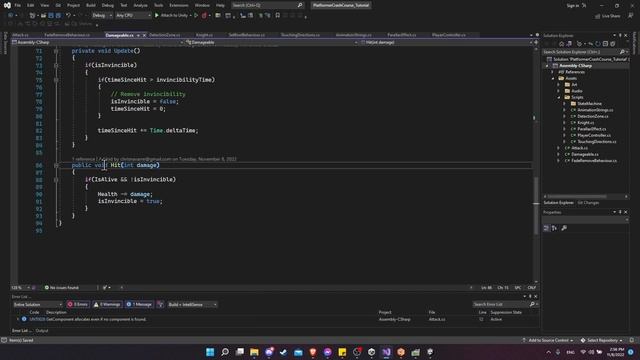Click the Sticky Notes taskbar icon
This screenshot has width=640, height=360.
[x=342, y=352]
